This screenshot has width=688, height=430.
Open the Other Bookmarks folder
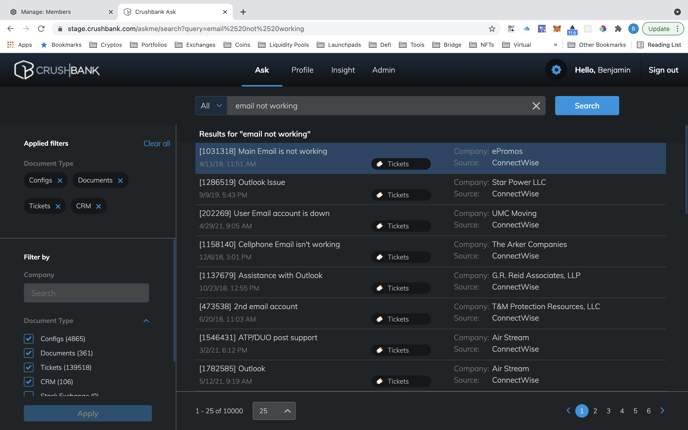pyautogui.click(x=597, y=45)
